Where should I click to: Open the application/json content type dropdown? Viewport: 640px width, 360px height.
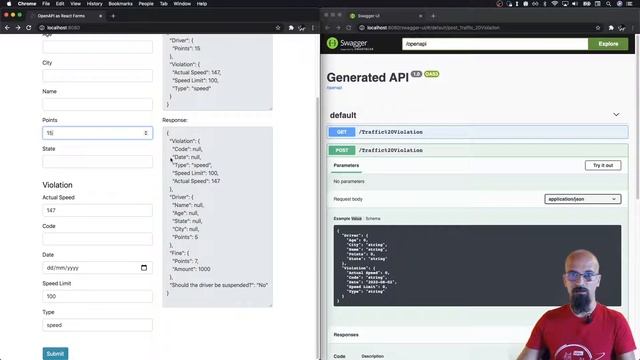pyautogui.click(x=582, y=199)
